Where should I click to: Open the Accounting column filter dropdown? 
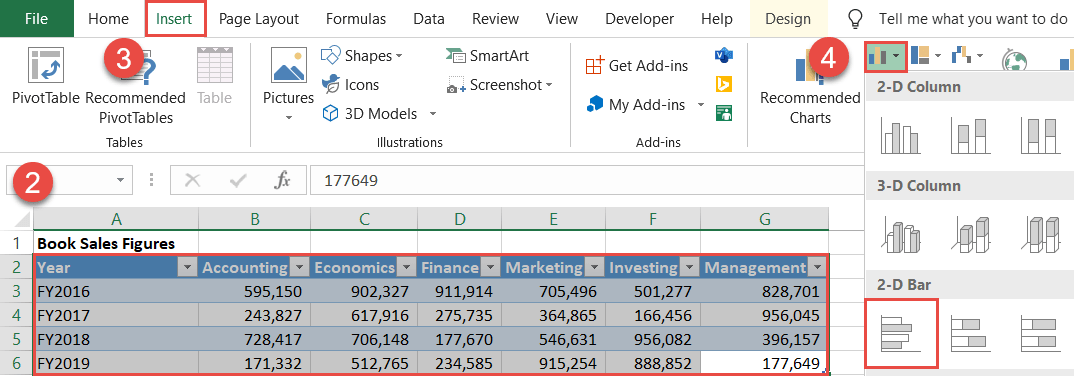click(299, 267)
